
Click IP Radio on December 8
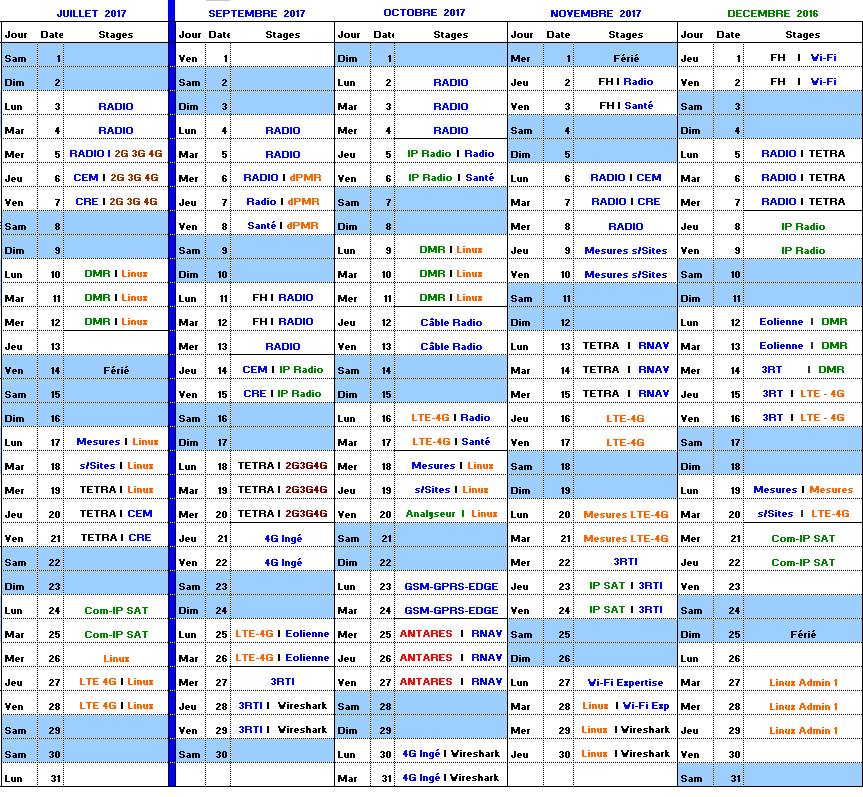coord(803,226)
